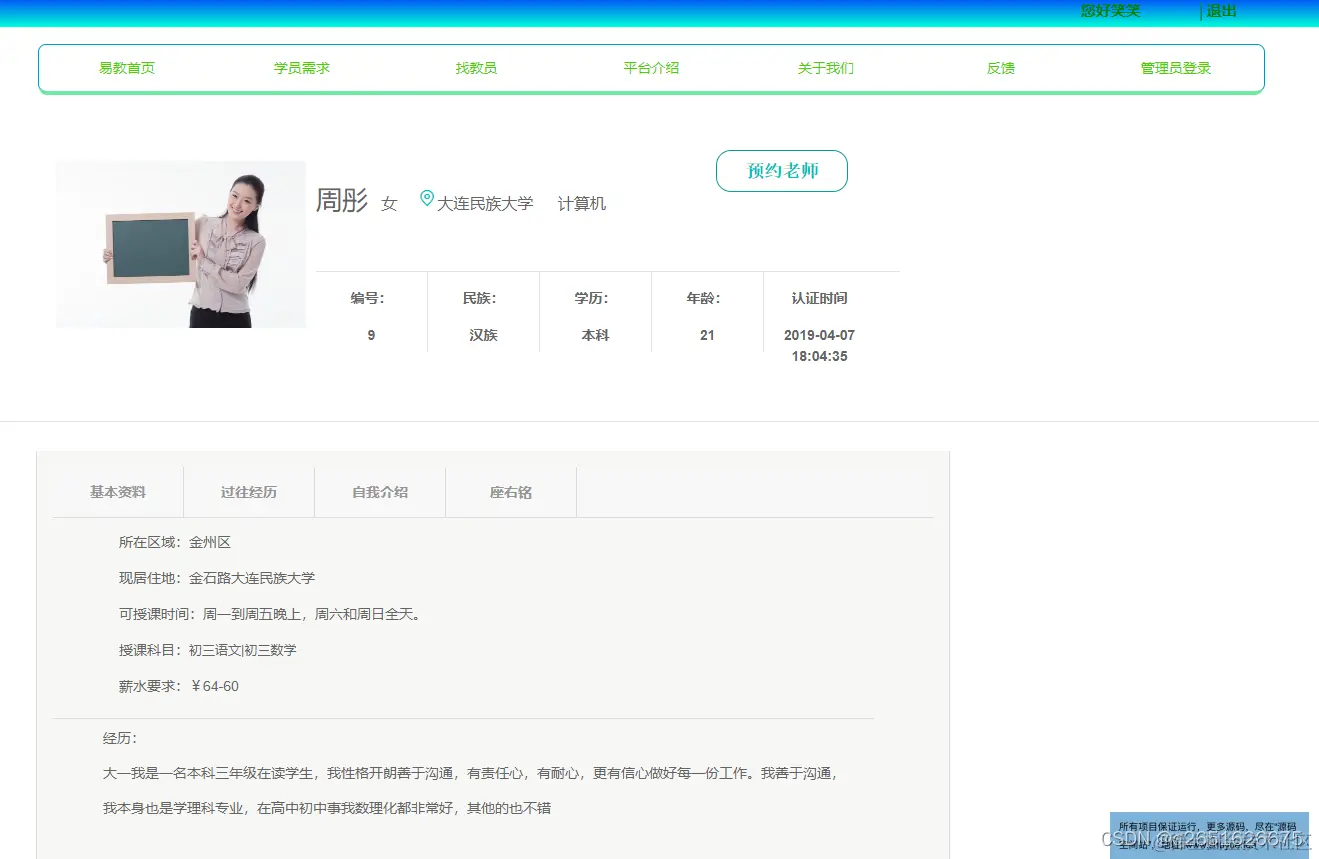Screen dimensions: 1319x859
Task: Click the location pin icon beside 大连民族大学
Action: 428,199
